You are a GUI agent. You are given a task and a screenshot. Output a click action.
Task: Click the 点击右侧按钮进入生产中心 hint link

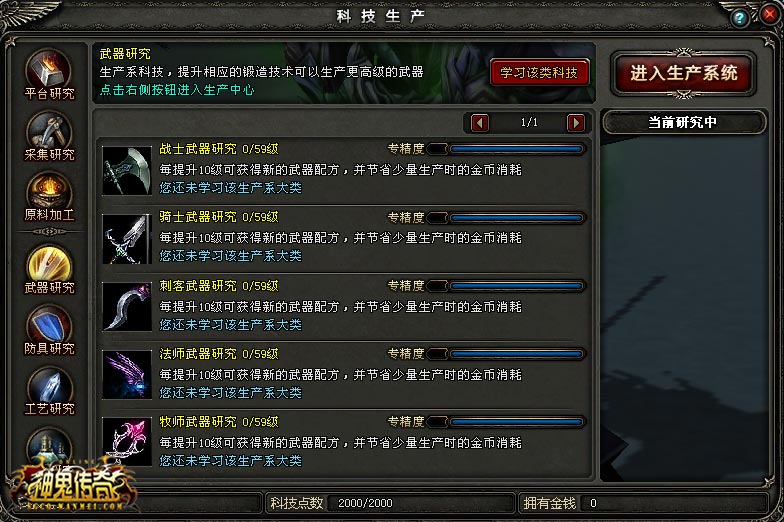tap(177, 90)
